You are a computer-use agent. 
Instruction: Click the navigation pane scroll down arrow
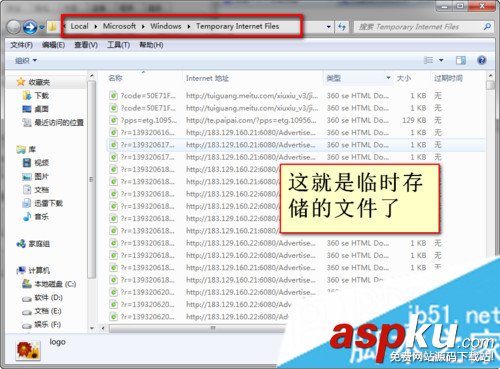pyautogui.click(x=92, y=328)
